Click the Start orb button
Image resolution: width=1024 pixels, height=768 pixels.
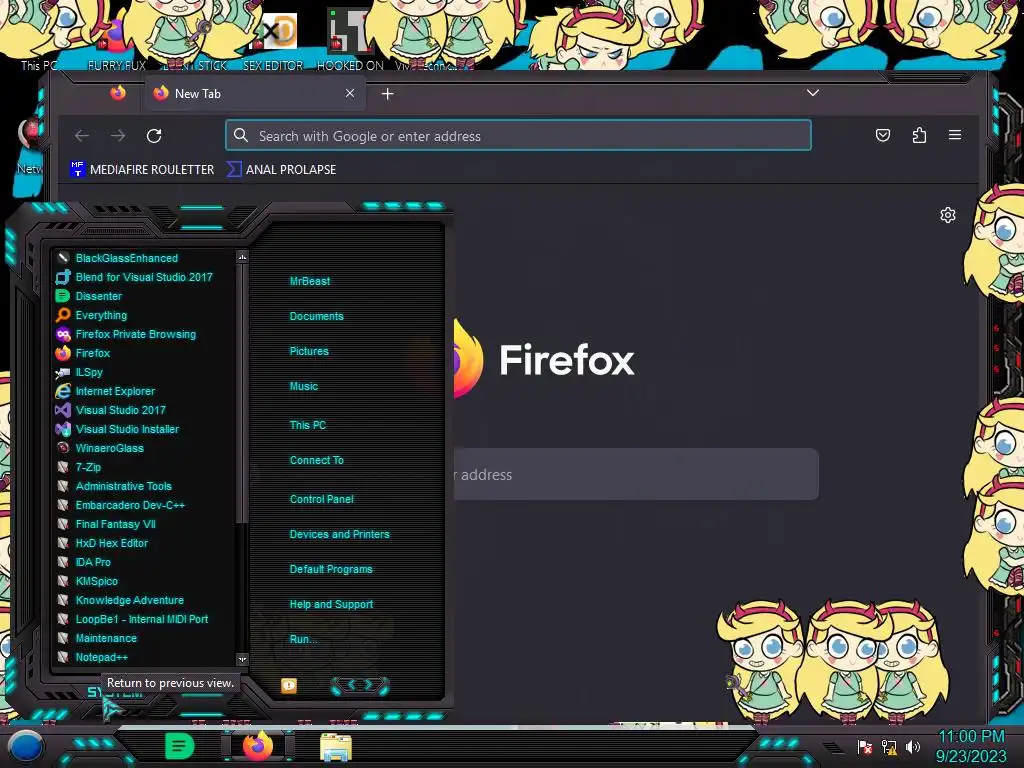(25, 746)
